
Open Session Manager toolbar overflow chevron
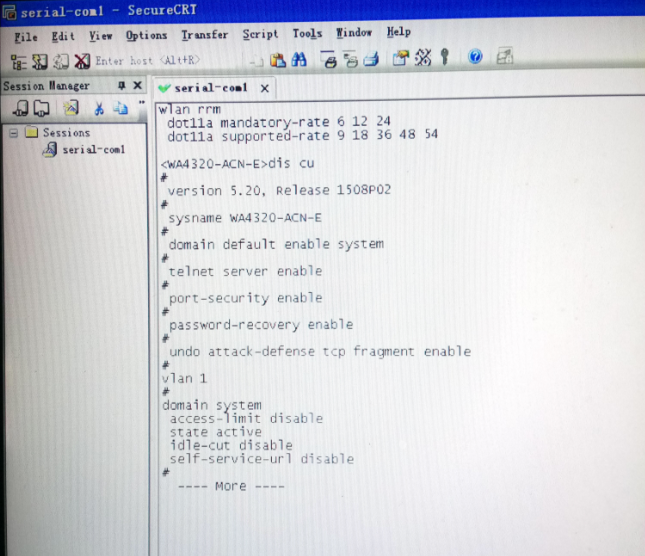coord(142,102)
